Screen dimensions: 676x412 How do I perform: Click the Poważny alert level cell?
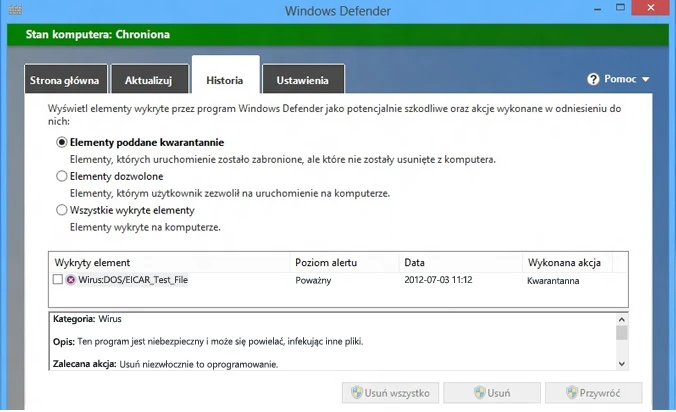coord(313,281)
